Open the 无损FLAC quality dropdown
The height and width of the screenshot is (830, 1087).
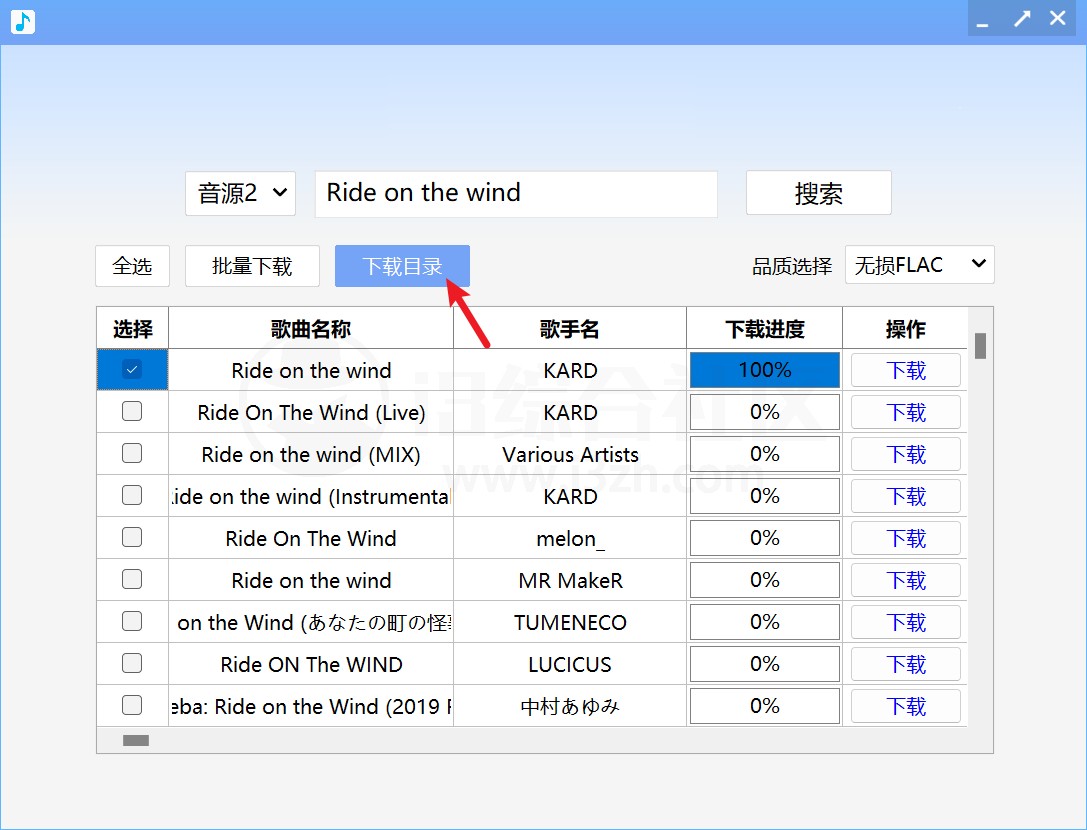[x=919, y=264]
